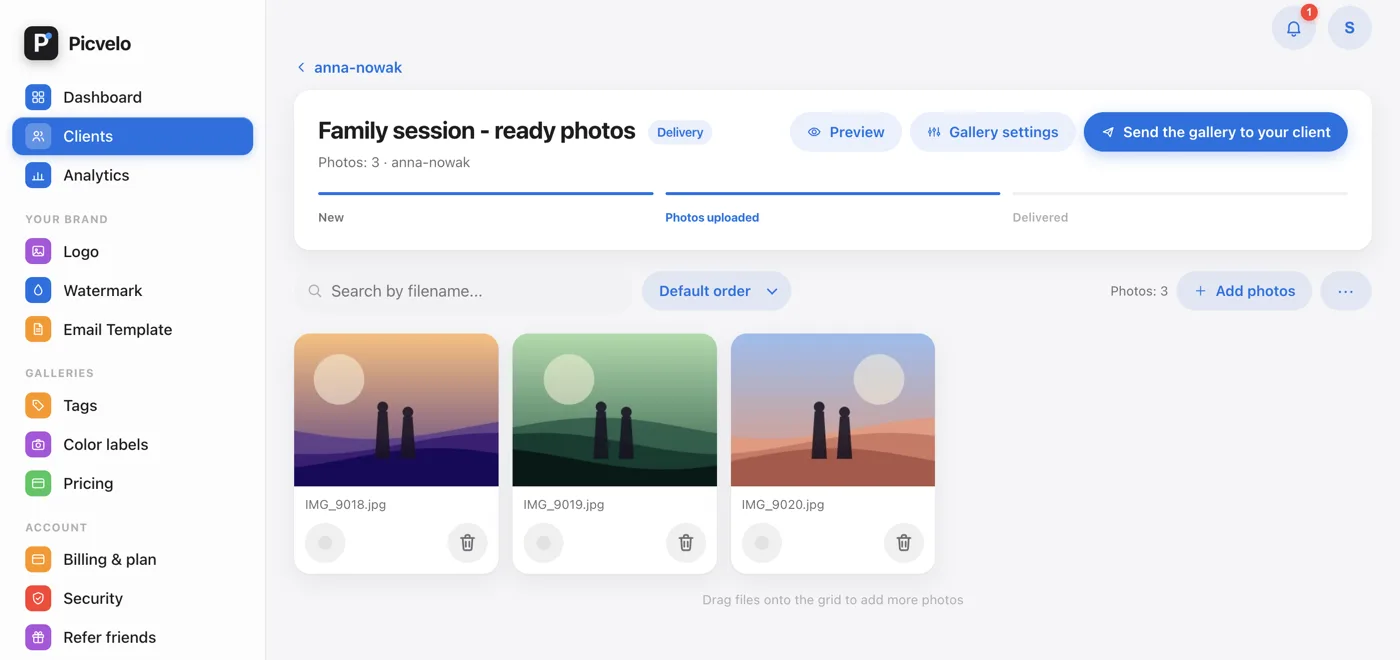Open the Email Template menu item
1400x660 pixels.
[x=132, y=329]
